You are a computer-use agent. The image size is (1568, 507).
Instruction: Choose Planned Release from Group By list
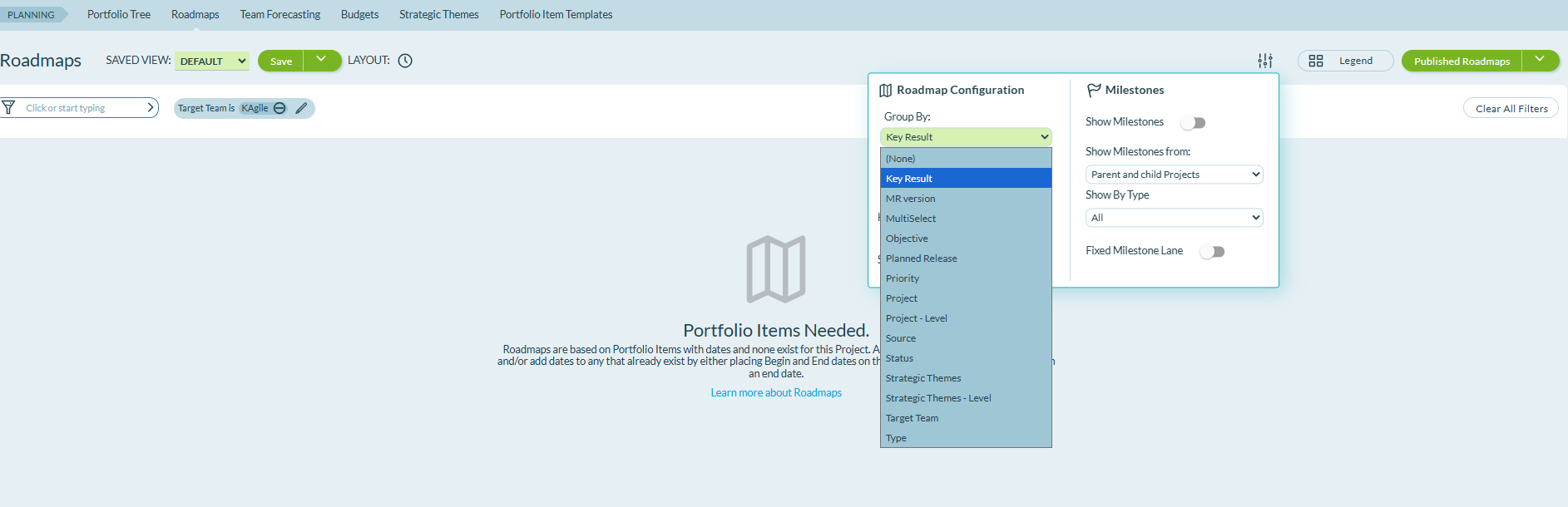click(921, 258)
